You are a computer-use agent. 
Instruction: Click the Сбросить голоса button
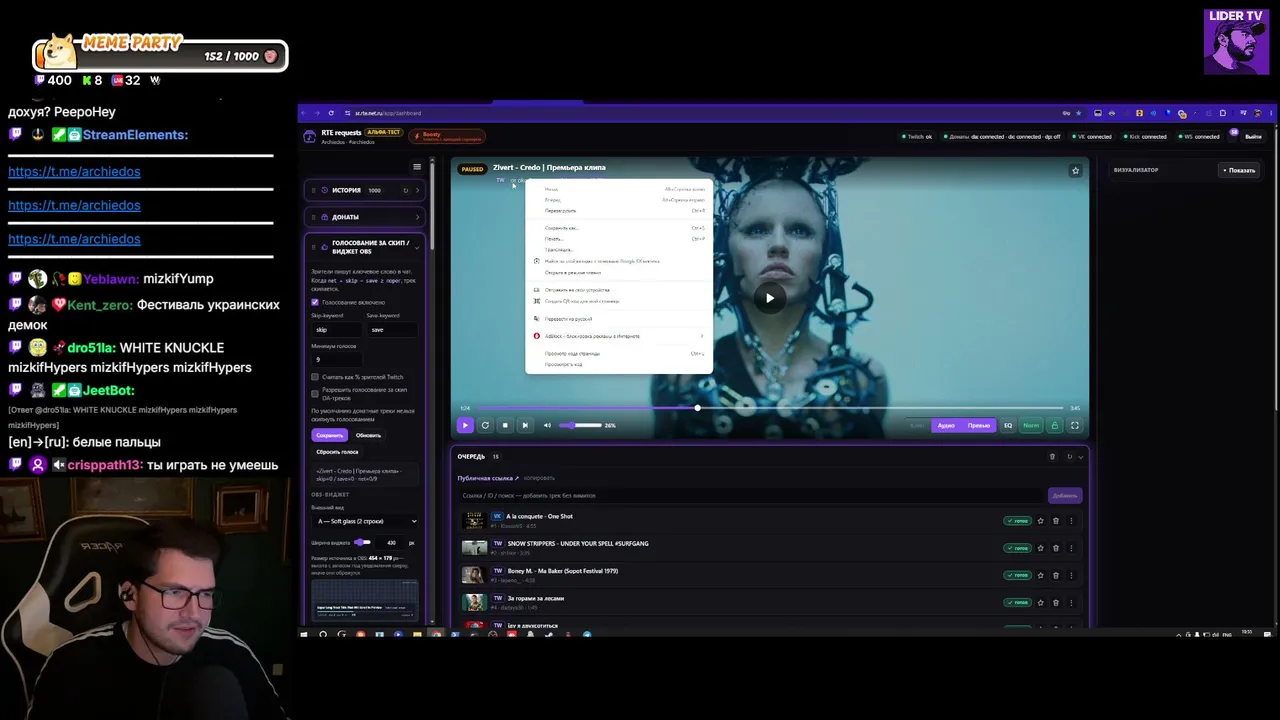click(x=337, y=452)
